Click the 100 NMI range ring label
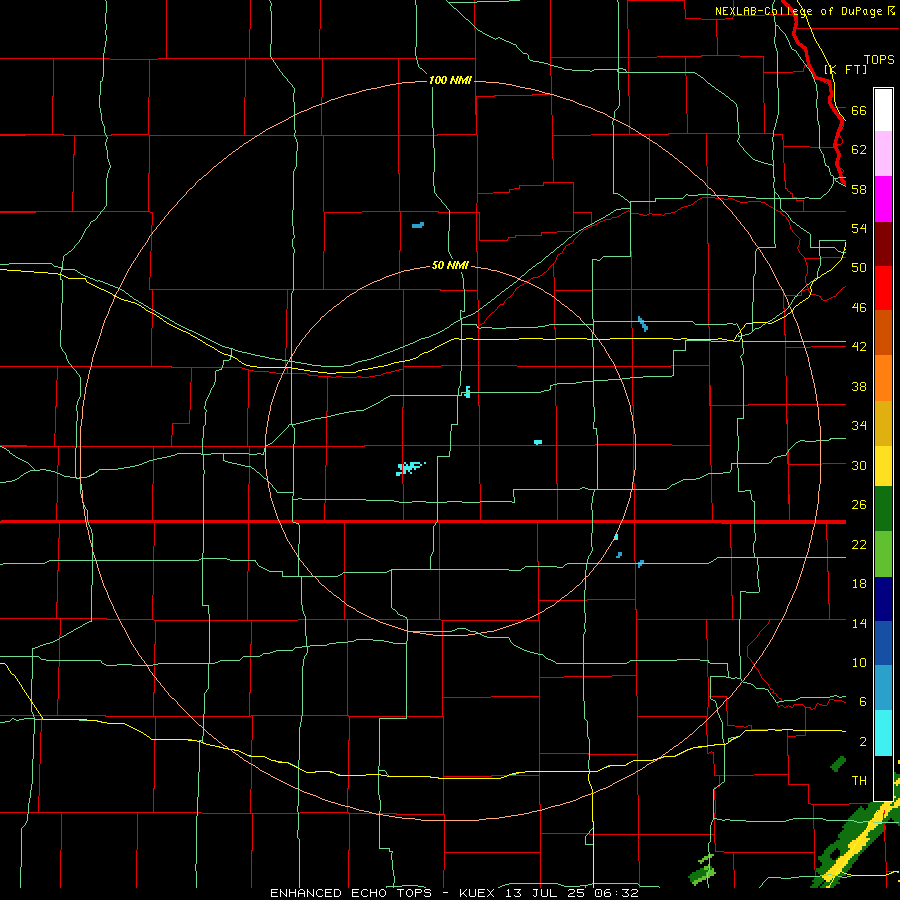Image resolution: width=900 pixels, height=900 pixels. click(x=450, y=80)
